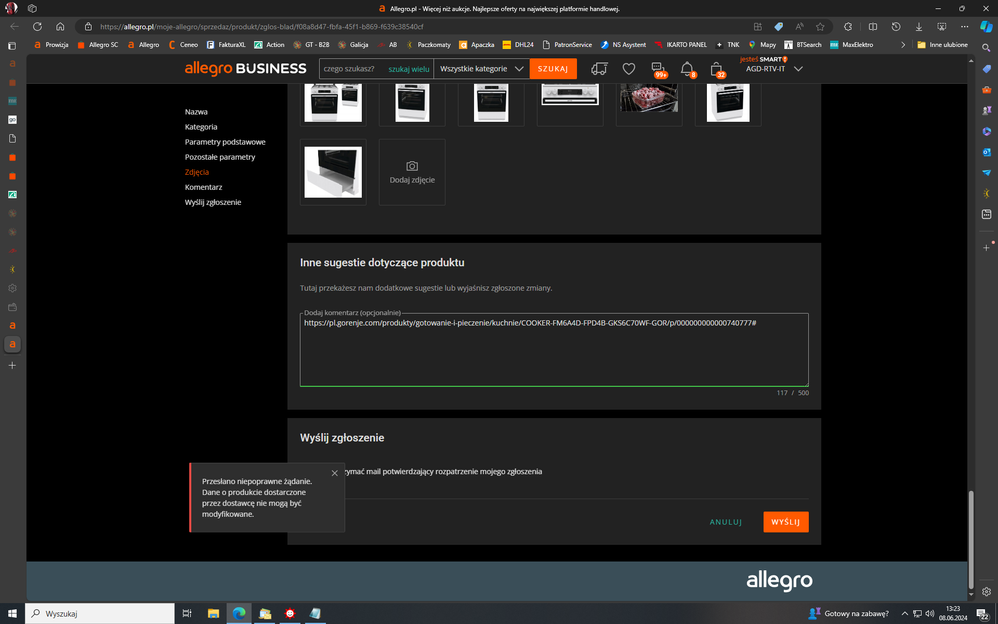Open messages icon with 99+ badge
The width and height of the screenshot is (998, 624).
click(658, 69)
